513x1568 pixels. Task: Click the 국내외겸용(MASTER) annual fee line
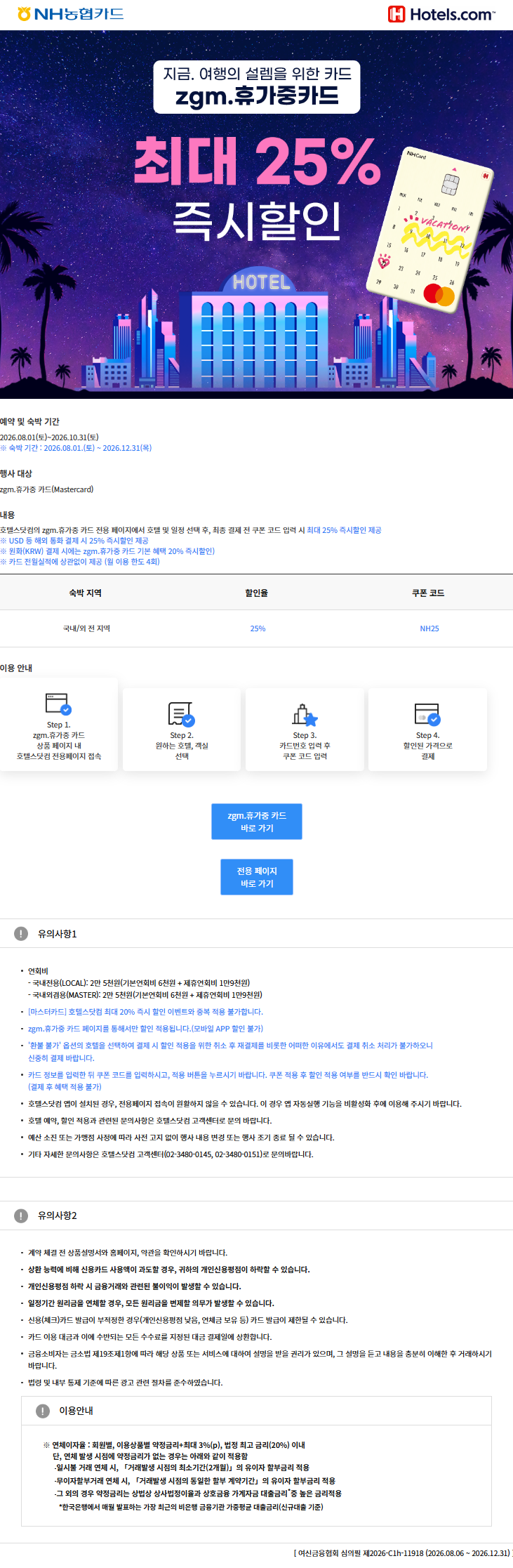[145, 995]
